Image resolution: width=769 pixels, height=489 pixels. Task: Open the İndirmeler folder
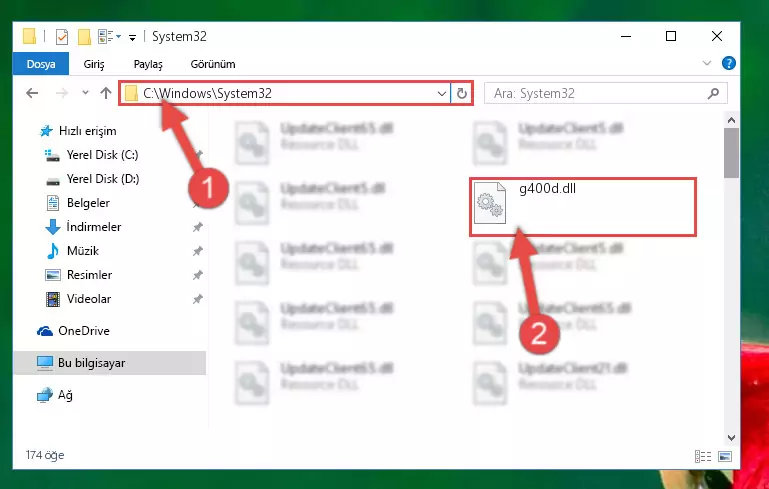(94, 227)
